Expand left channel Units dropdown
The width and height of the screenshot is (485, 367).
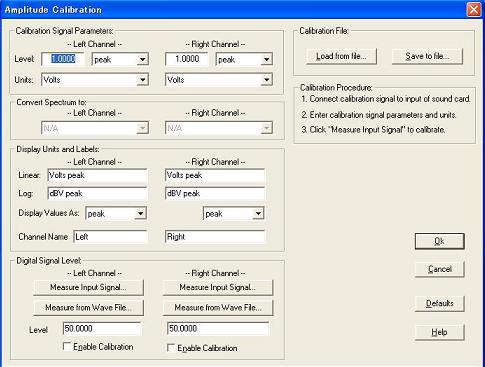click(x=95, y=80)
